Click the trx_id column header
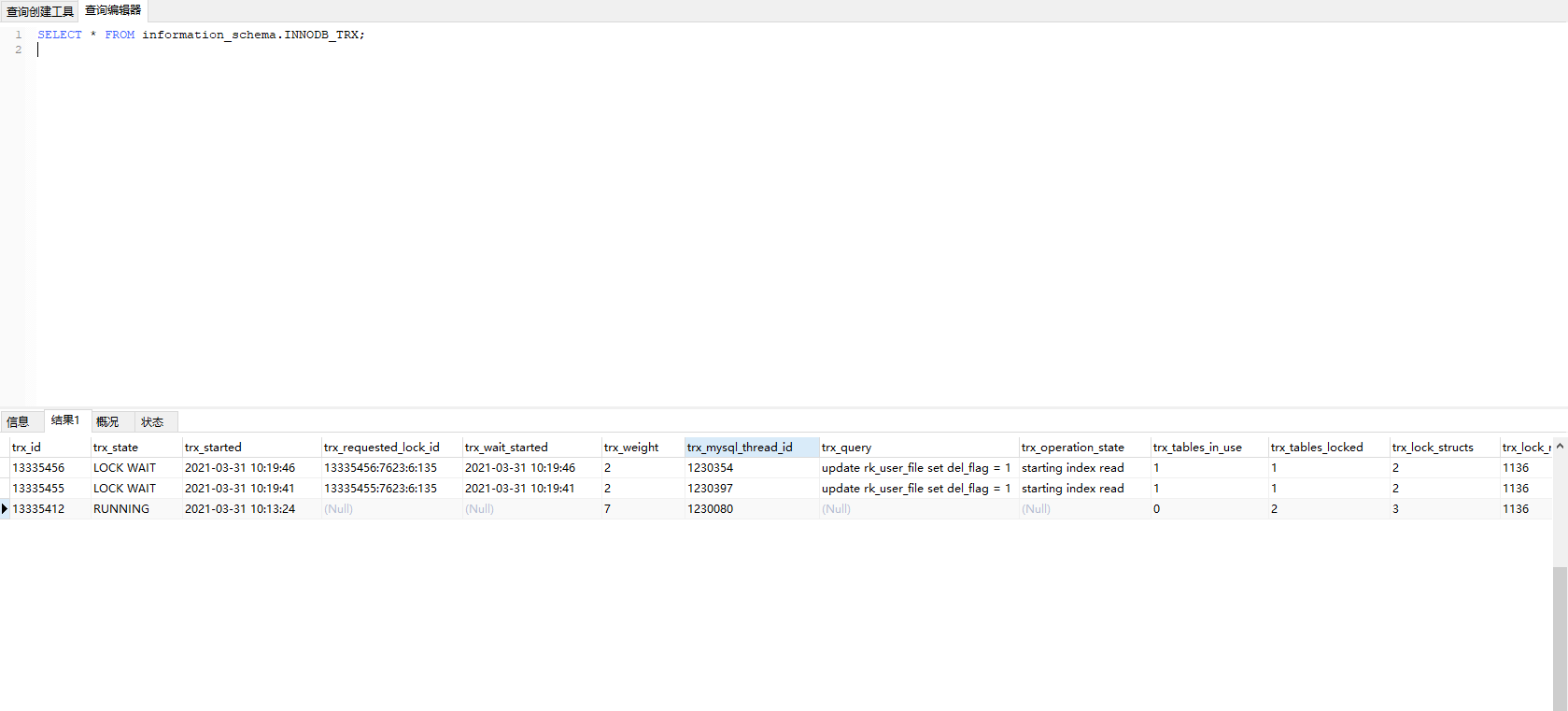The width and height of the screenshot is (1568, 711). (x=26, y=448)
